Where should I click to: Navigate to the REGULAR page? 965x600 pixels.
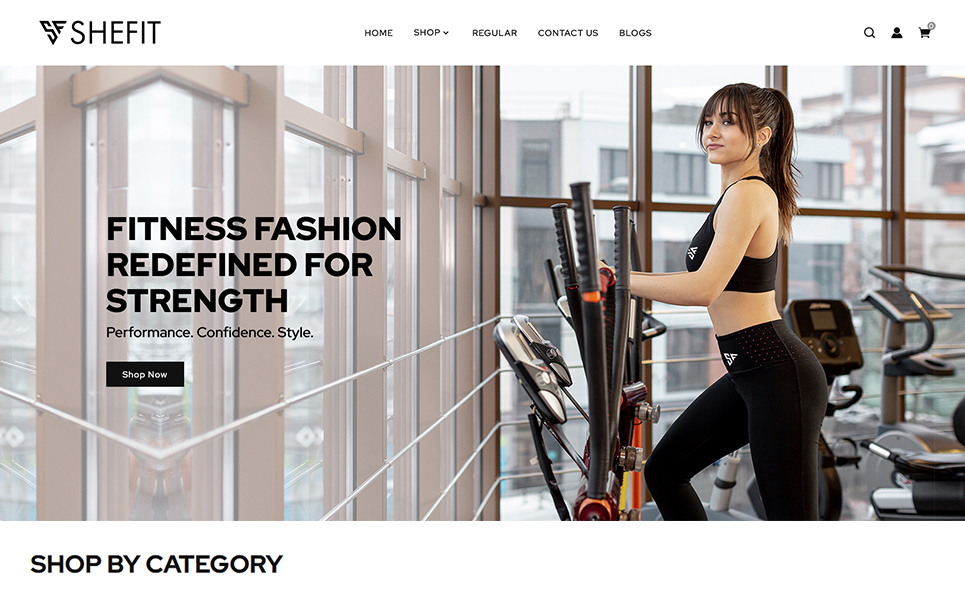494,33
